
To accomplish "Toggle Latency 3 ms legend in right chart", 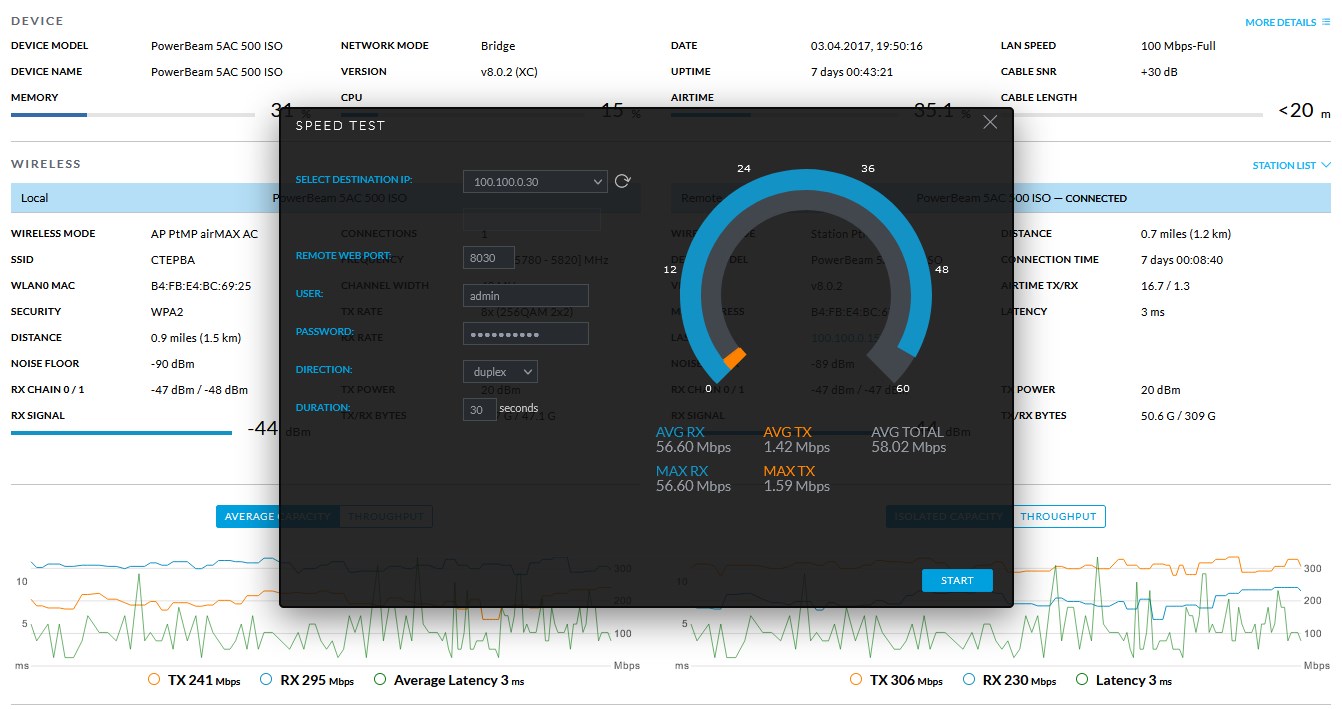I will click(x=1123, y=680).
